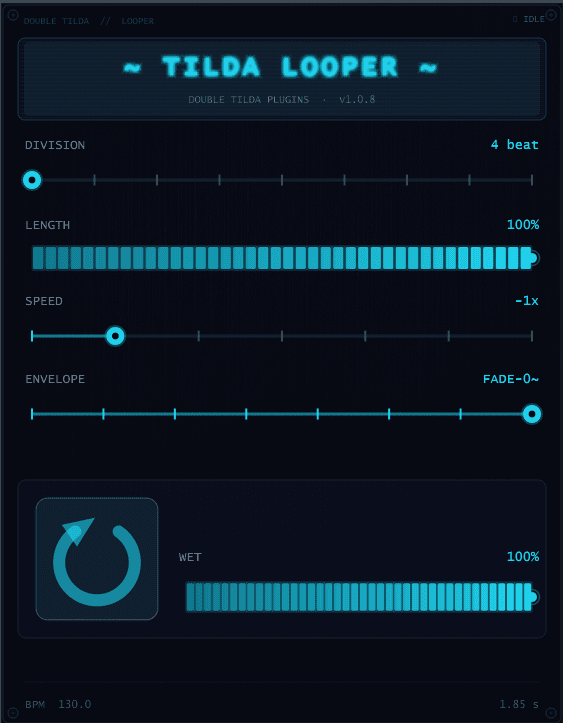
Task: Click the 'FADE-0~' envelope value
Action: [511, 379]
